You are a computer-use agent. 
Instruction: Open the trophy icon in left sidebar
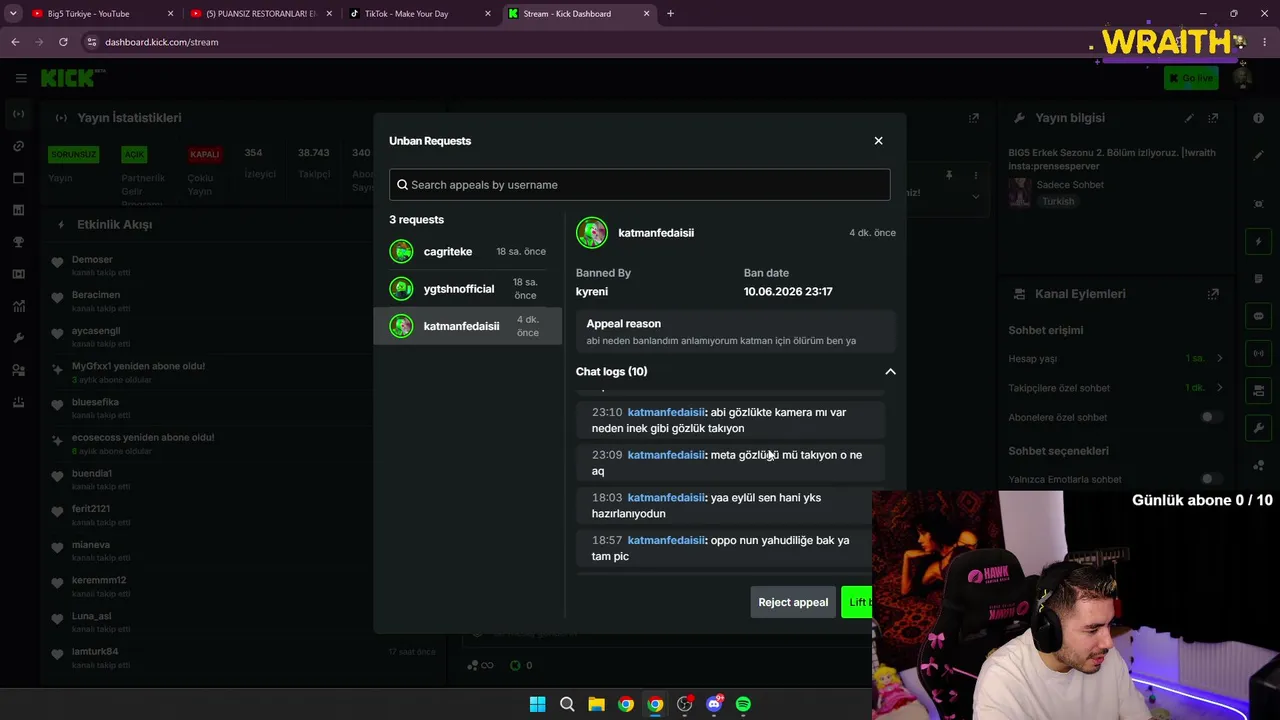point(18,242)
